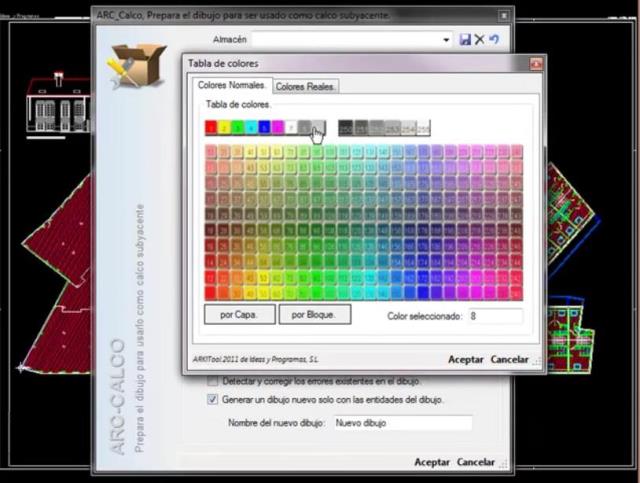Uncheck Generar un dibujo nuevo checkbox

[x=212, y=399]
